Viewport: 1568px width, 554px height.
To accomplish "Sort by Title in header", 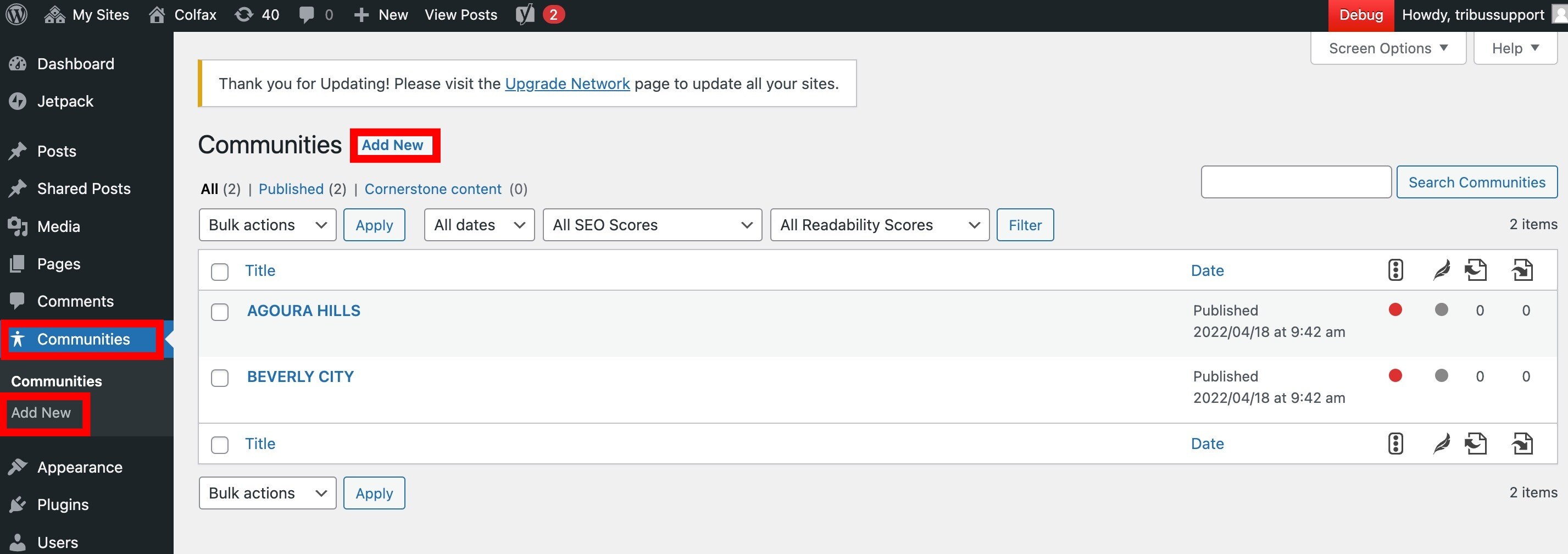I will [260, 270].
